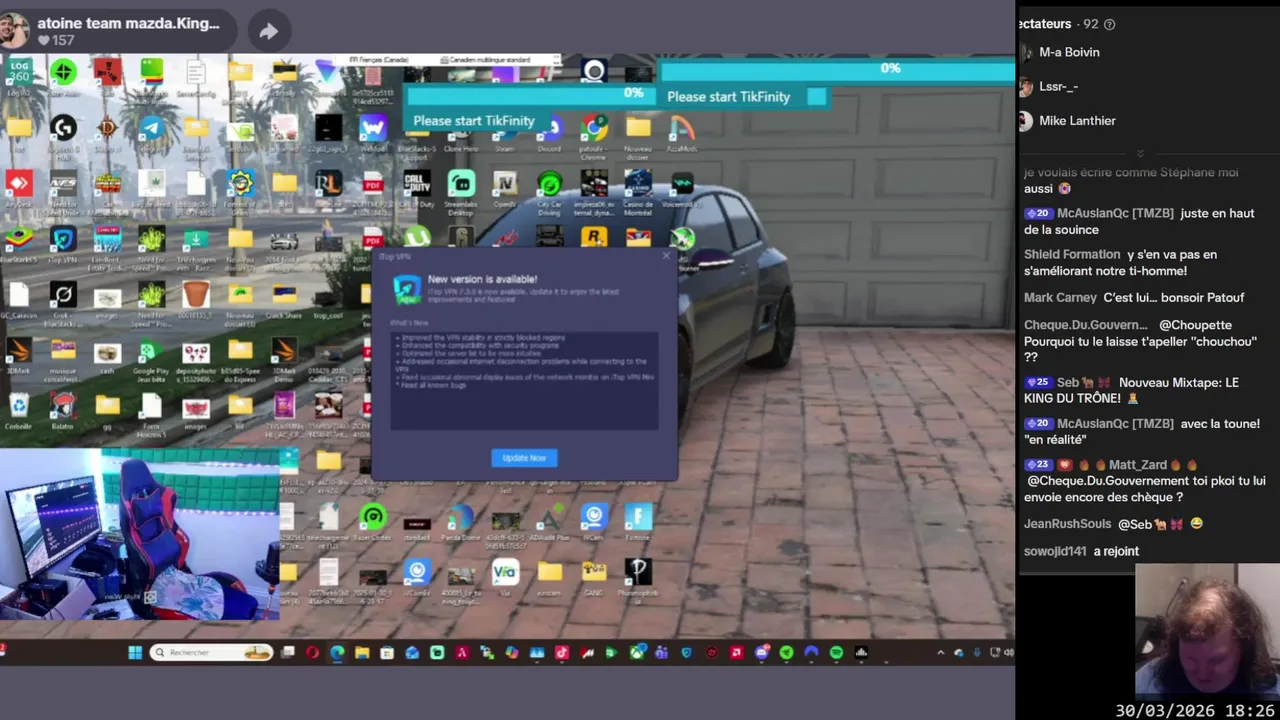Click the viewer camera thumbnail bottom right
The height and width of the screenshot is (720, 1280).
coord(1208,632)
